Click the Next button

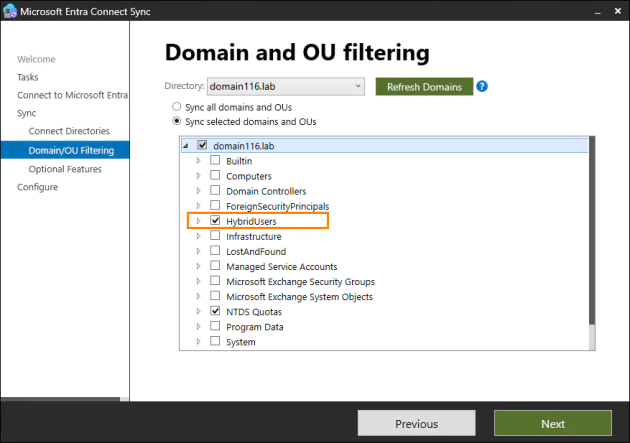coord(553,423)
